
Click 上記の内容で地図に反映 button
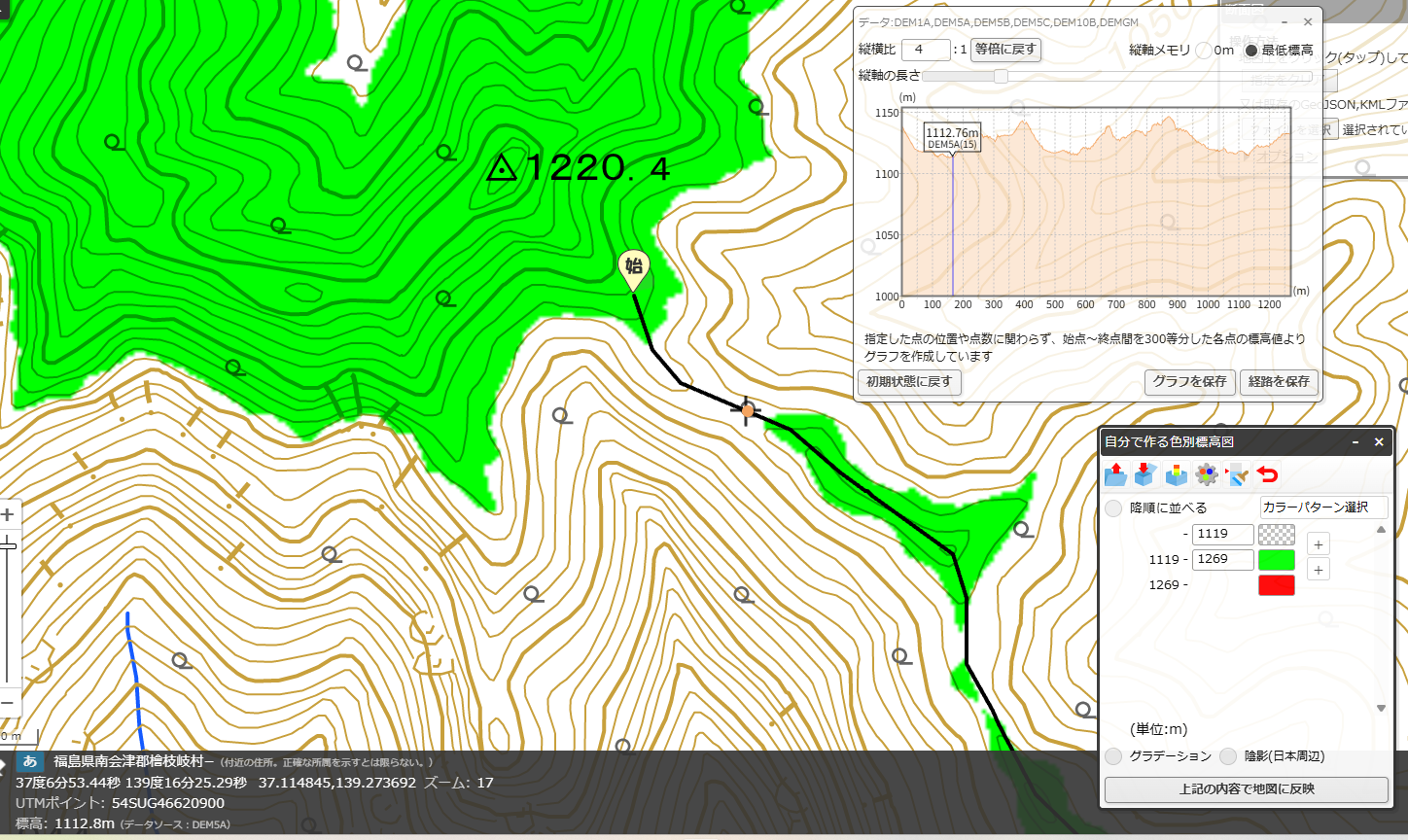click(x=1246, y=789)
